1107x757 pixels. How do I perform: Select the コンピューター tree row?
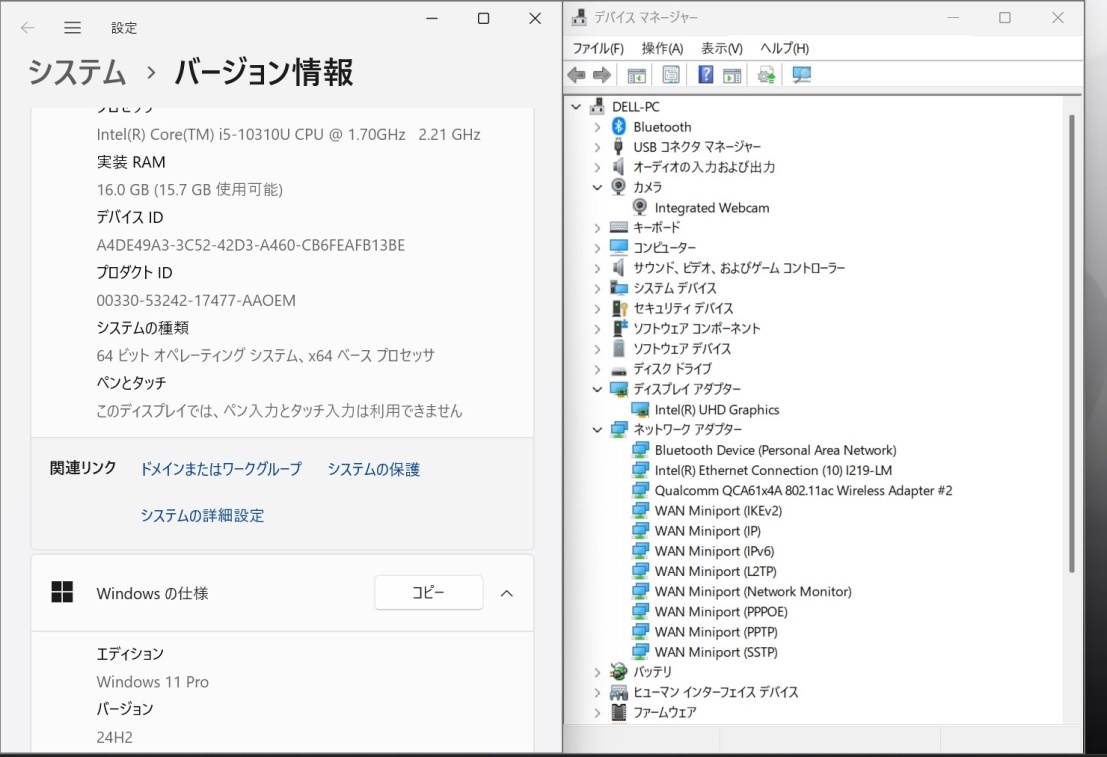[664, 248]
